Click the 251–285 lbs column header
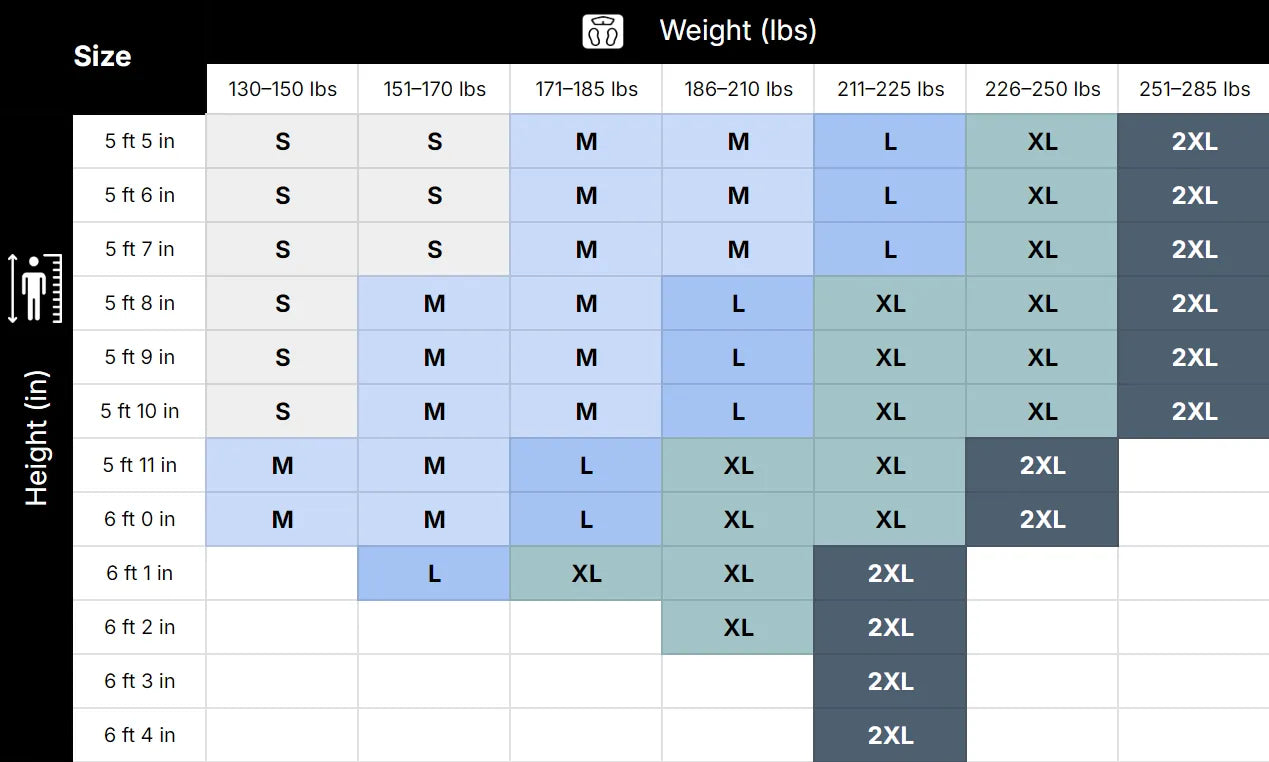 point(1194,89)
